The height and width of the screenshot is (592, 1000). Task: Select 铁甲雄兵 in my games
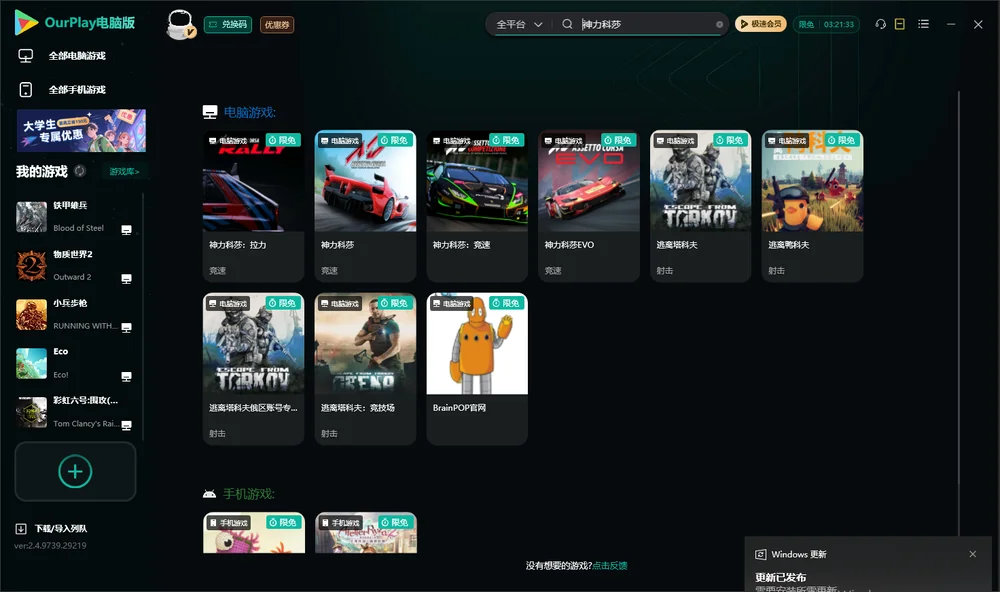click(x=73, y=216)
